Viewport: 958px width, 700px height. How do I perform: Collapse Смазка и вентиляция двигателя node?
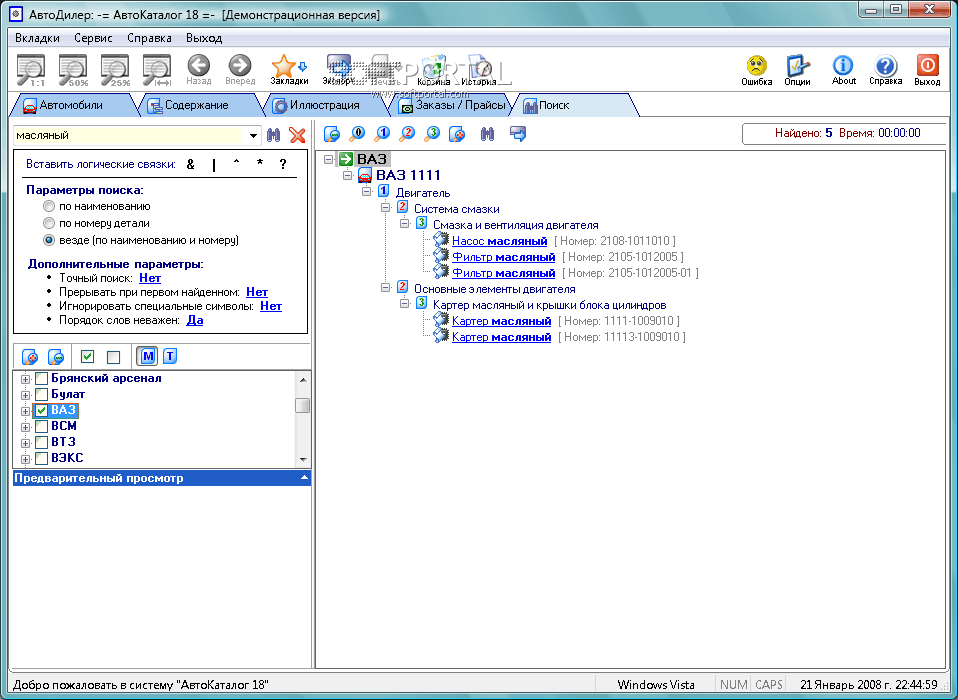(x=404, y=224)
